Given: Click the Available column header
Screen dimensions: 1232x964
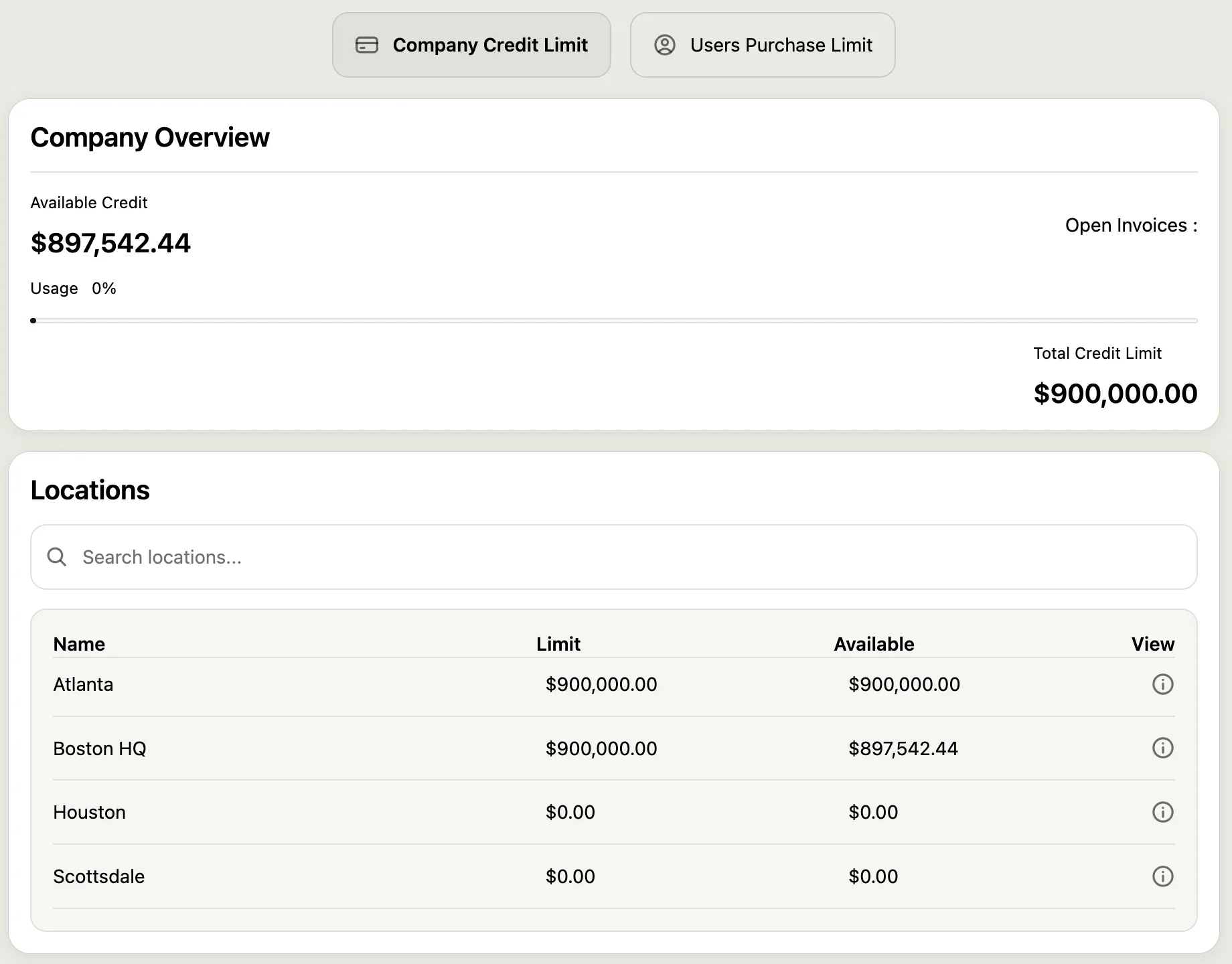Looking at the screenshot, I should pos(874,644).
